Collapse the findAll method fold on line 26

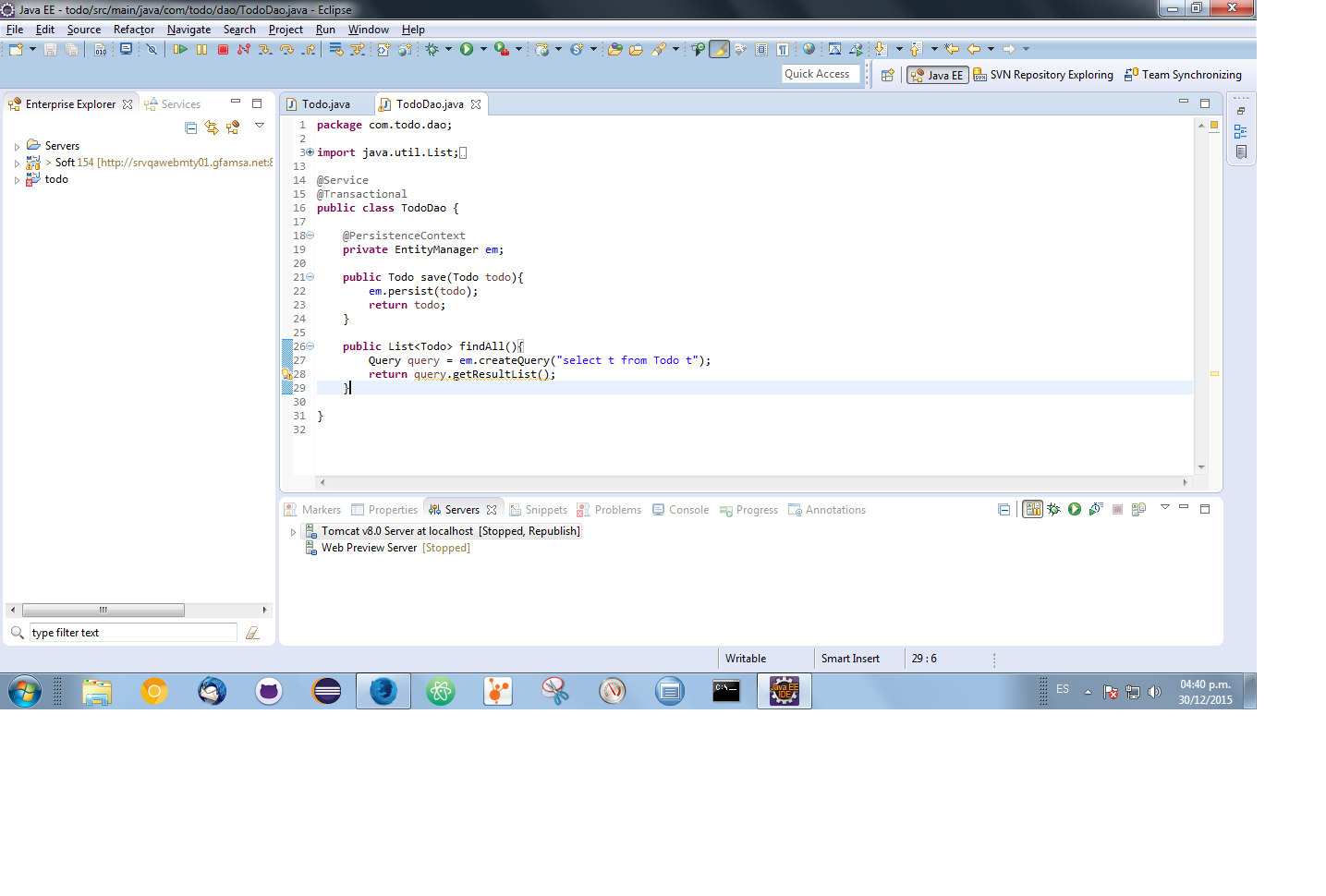coord(310,346)
